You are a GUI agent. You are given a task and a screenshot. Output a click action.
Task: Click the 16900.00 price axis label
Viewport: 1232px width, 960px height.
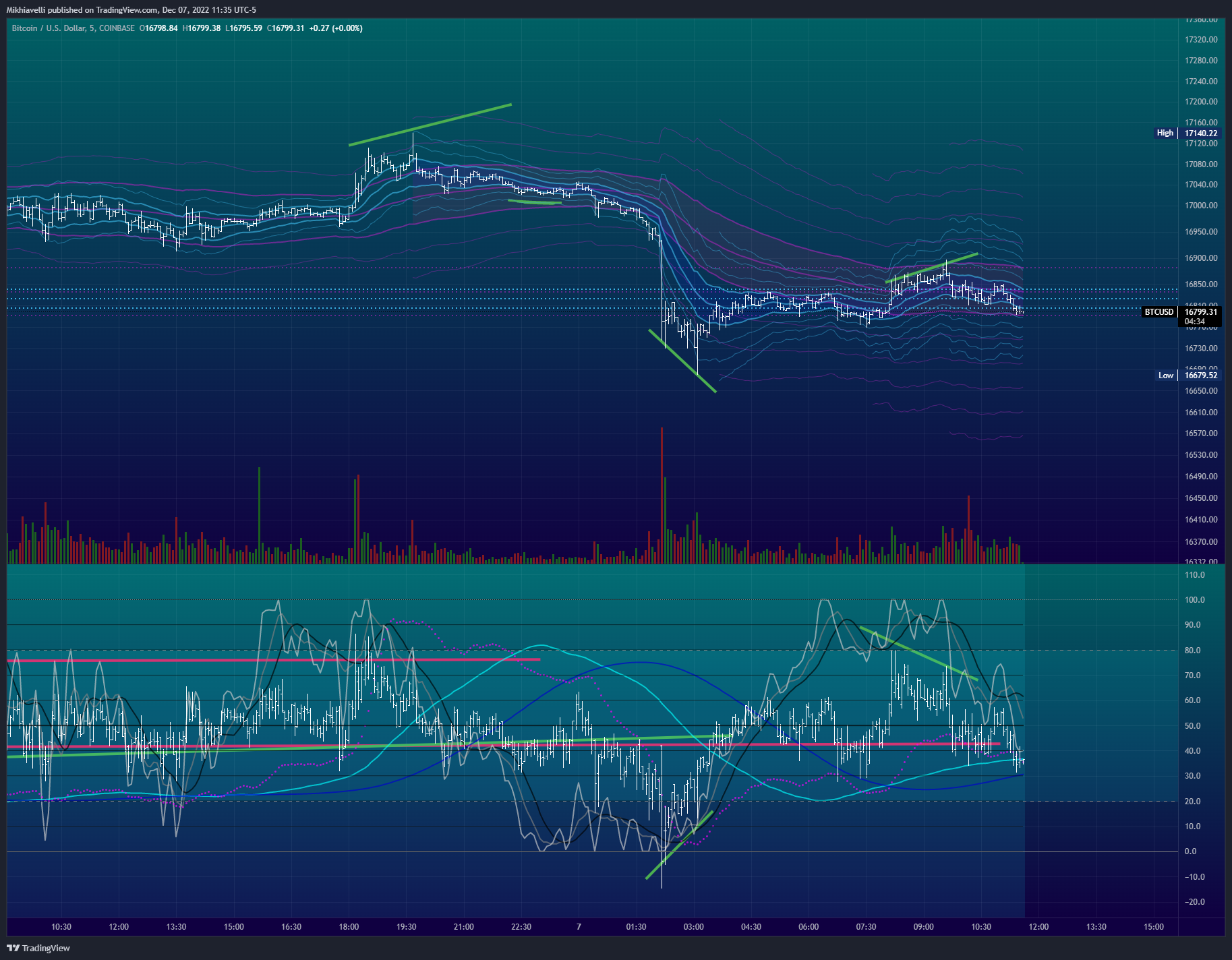coord(1201,258)
